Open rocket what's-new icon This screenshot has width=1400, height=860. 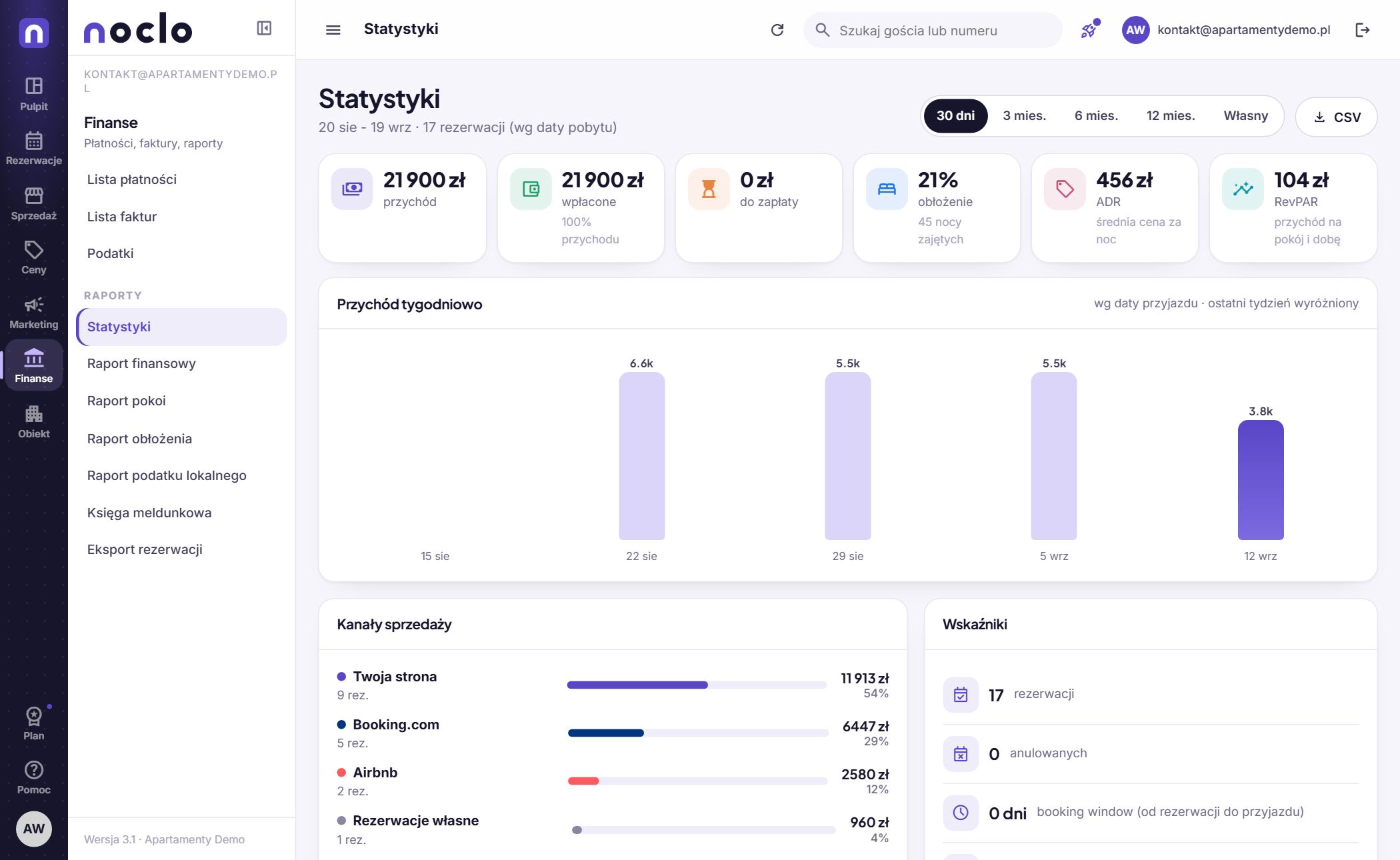(1089, 30)
